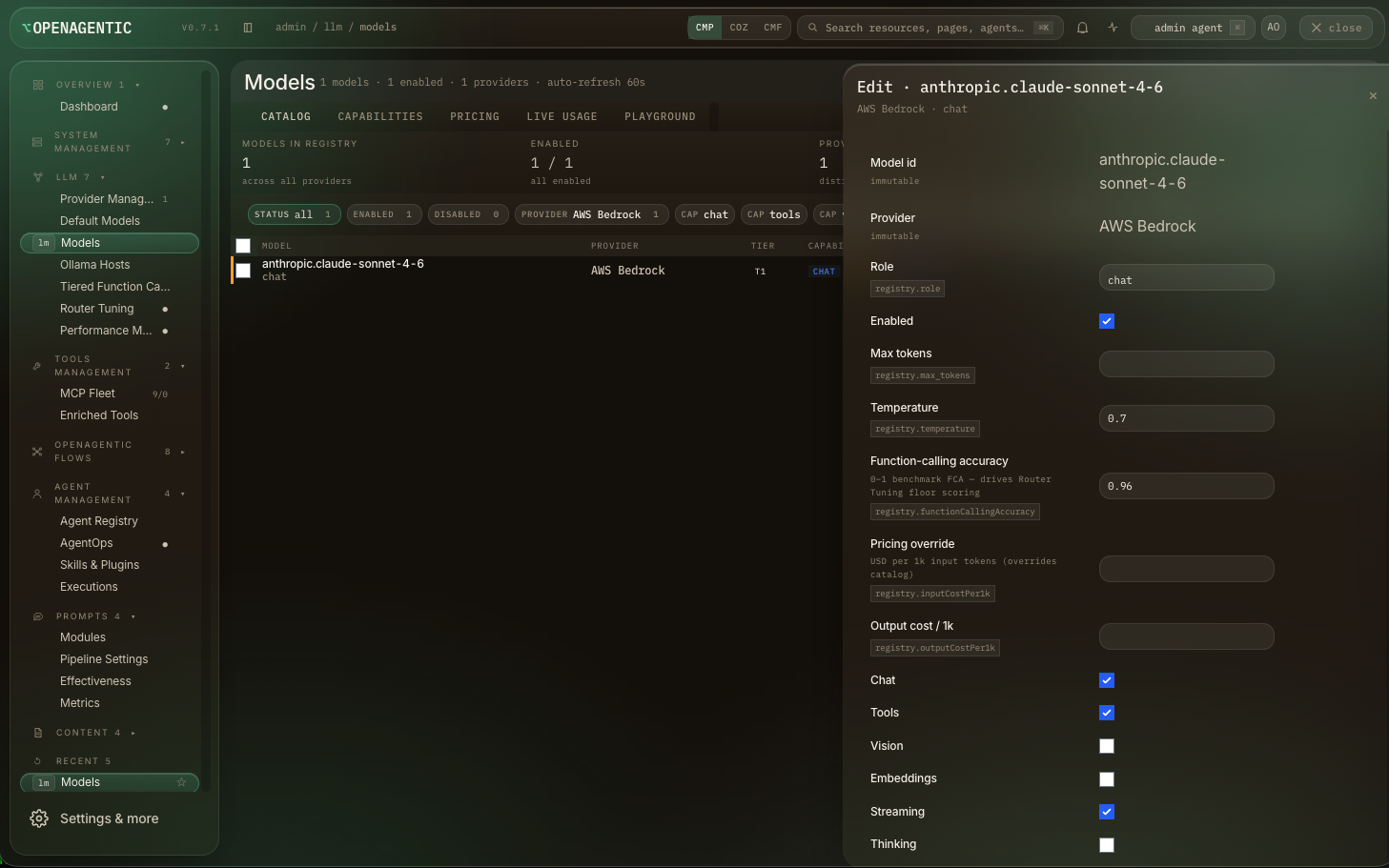The height and width of the screenshot is (868, 1389).
Task: Collapse the LLM section
Action: (103, 177)
